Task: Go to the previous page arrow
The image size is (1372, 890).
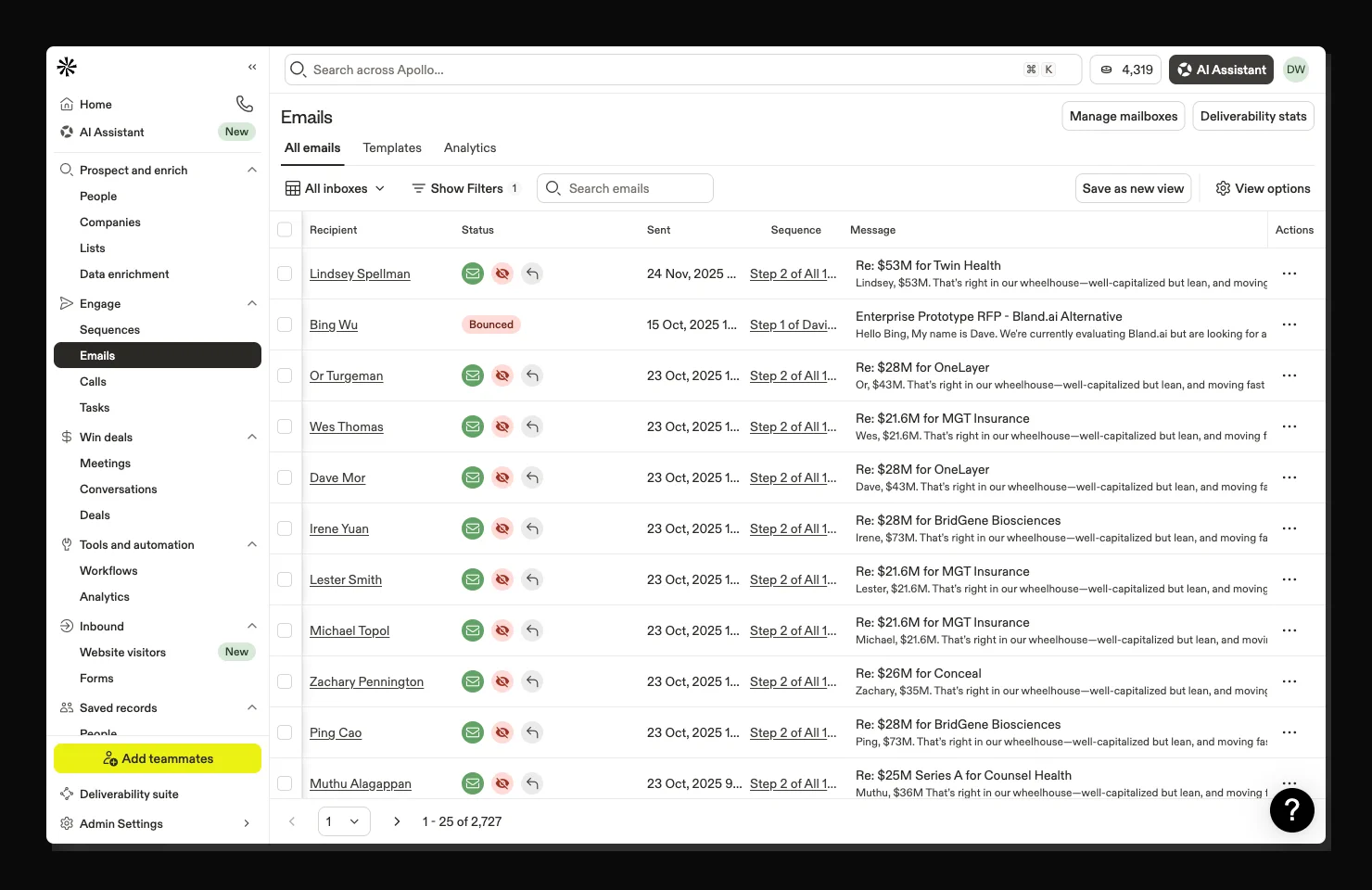Action: pos(292,821)
